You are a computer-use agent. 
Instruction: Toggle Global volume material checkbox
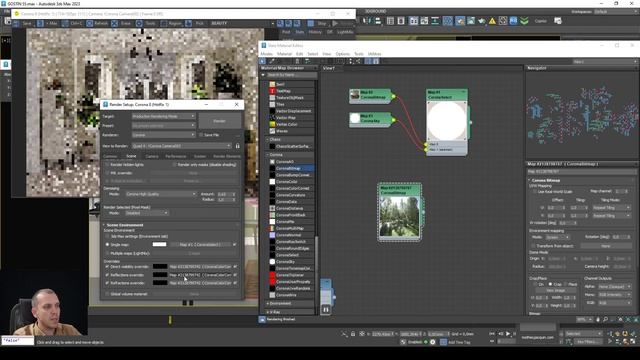tap(107, 294)
